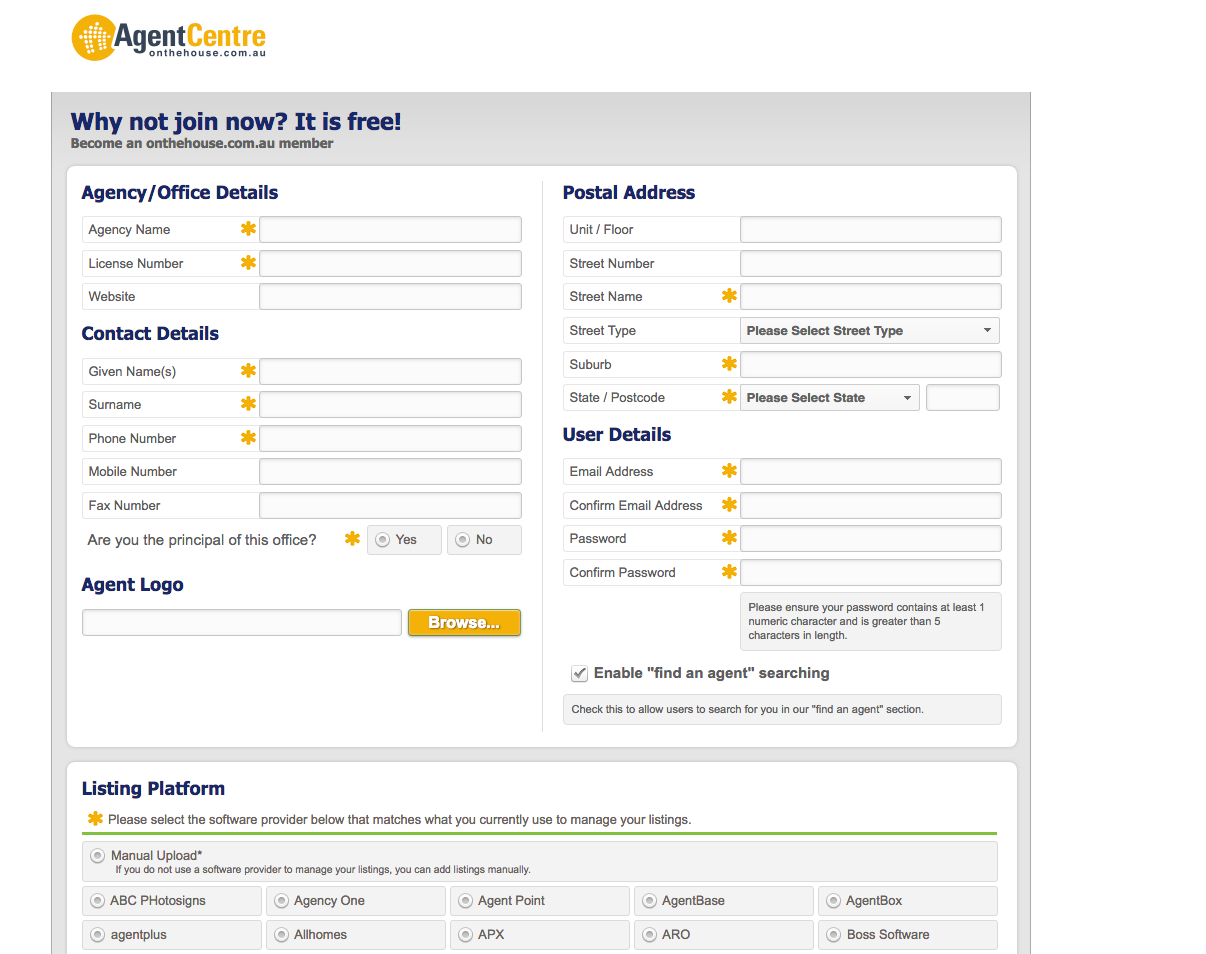This screenshot has width=1206, height=954.
Task: Click the Agent Logo heading
Action: (133, 586)
